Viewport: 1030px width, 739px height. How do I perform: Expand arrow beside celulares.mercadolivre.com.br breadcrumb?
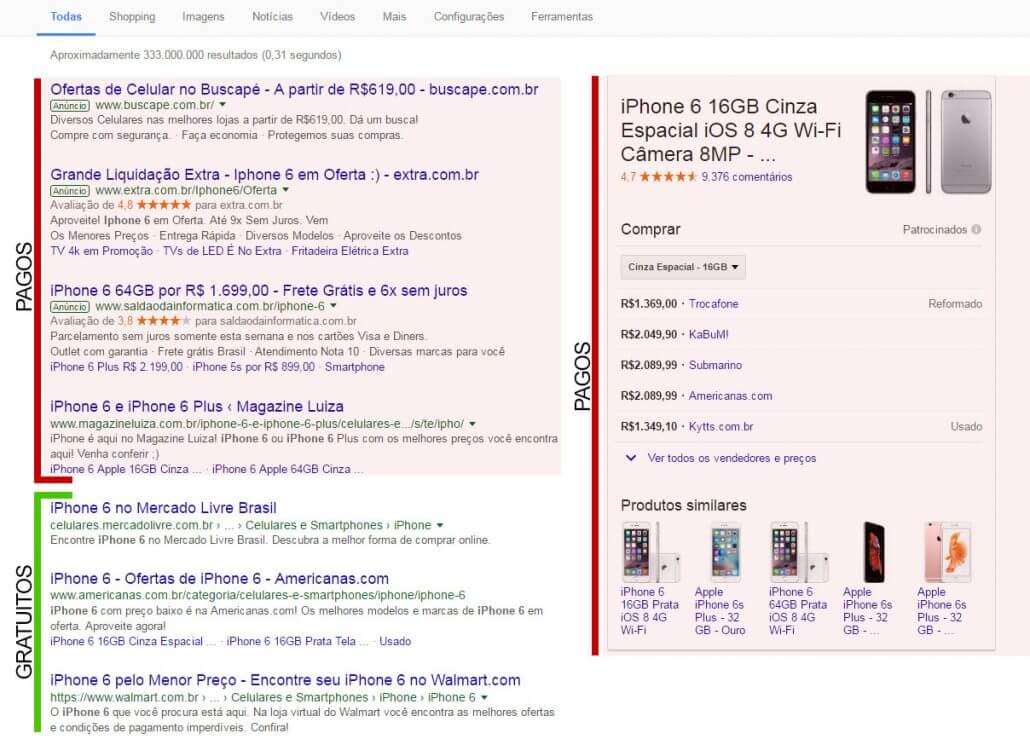[x=439, y=525]
